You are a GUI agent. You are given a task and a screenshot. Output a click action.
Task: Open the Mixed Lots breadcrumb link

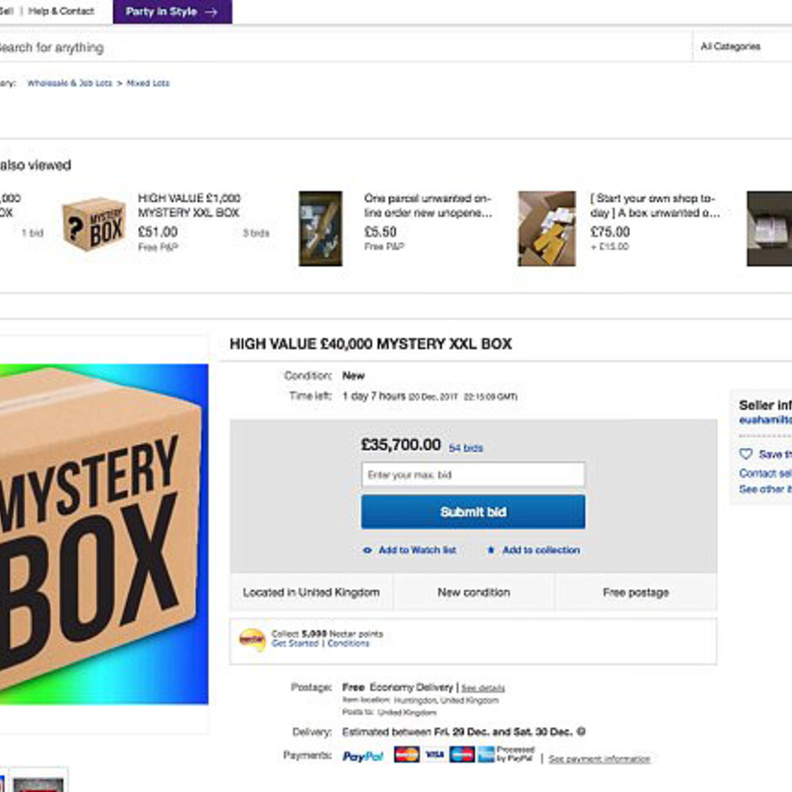pos(148,84)
